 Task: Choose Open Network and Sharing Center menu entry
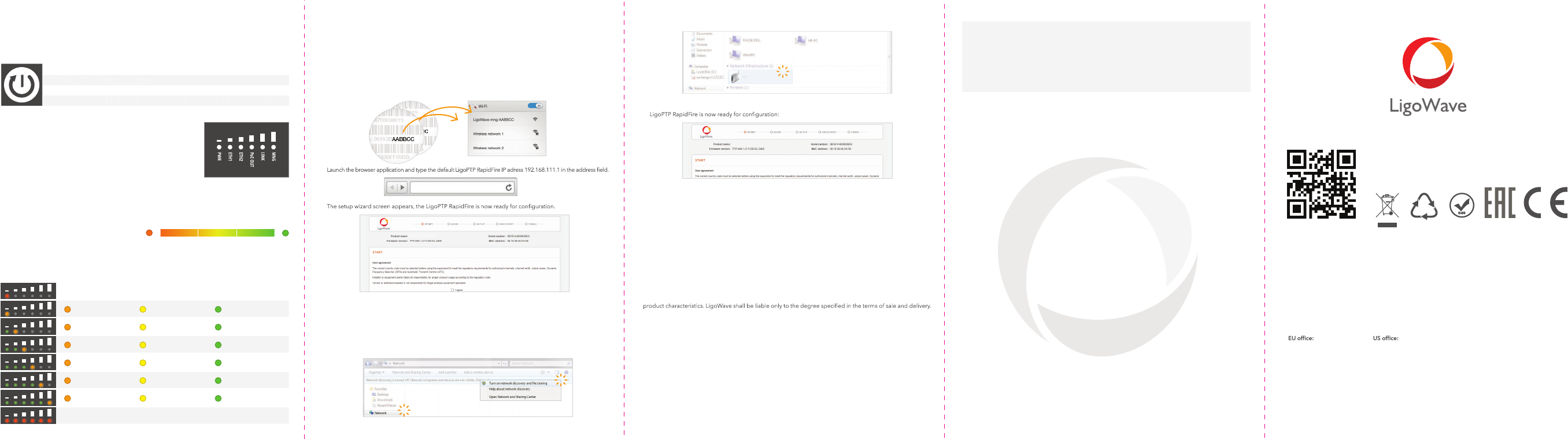(x=512, y=397)
